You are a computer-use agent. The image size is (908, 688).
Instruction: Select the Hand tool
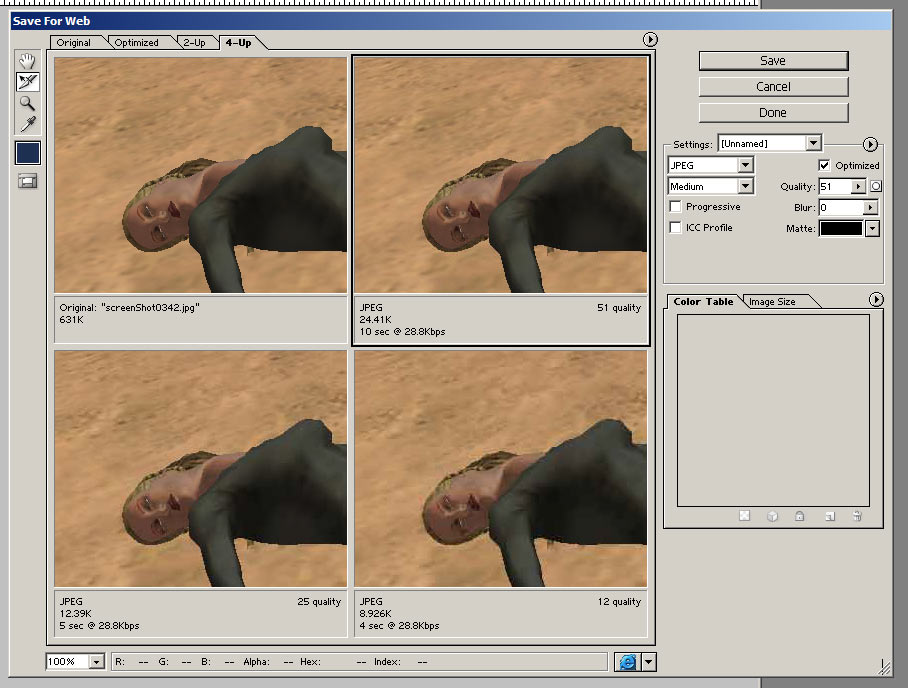pos(27,61)
